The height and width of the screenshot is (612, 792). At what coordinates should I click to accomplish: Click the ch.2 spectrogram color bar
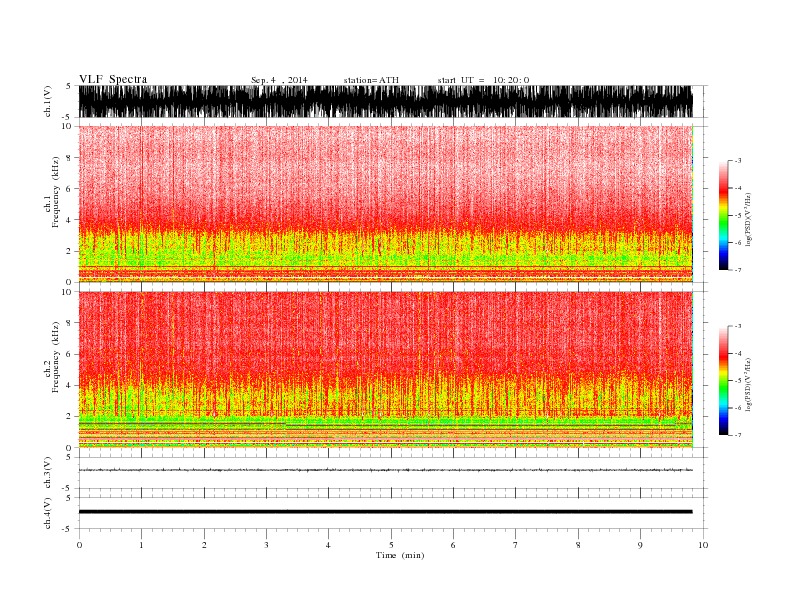723,380
